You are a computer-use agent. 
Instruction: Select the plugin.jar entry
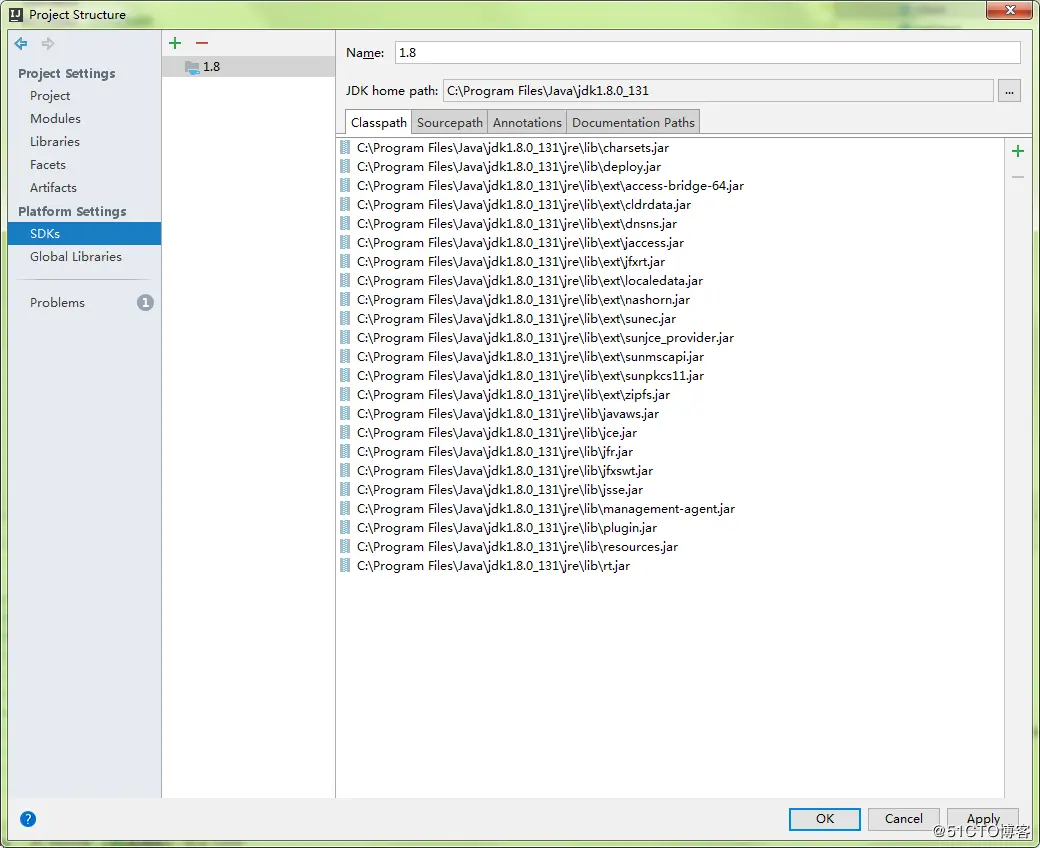670,528
